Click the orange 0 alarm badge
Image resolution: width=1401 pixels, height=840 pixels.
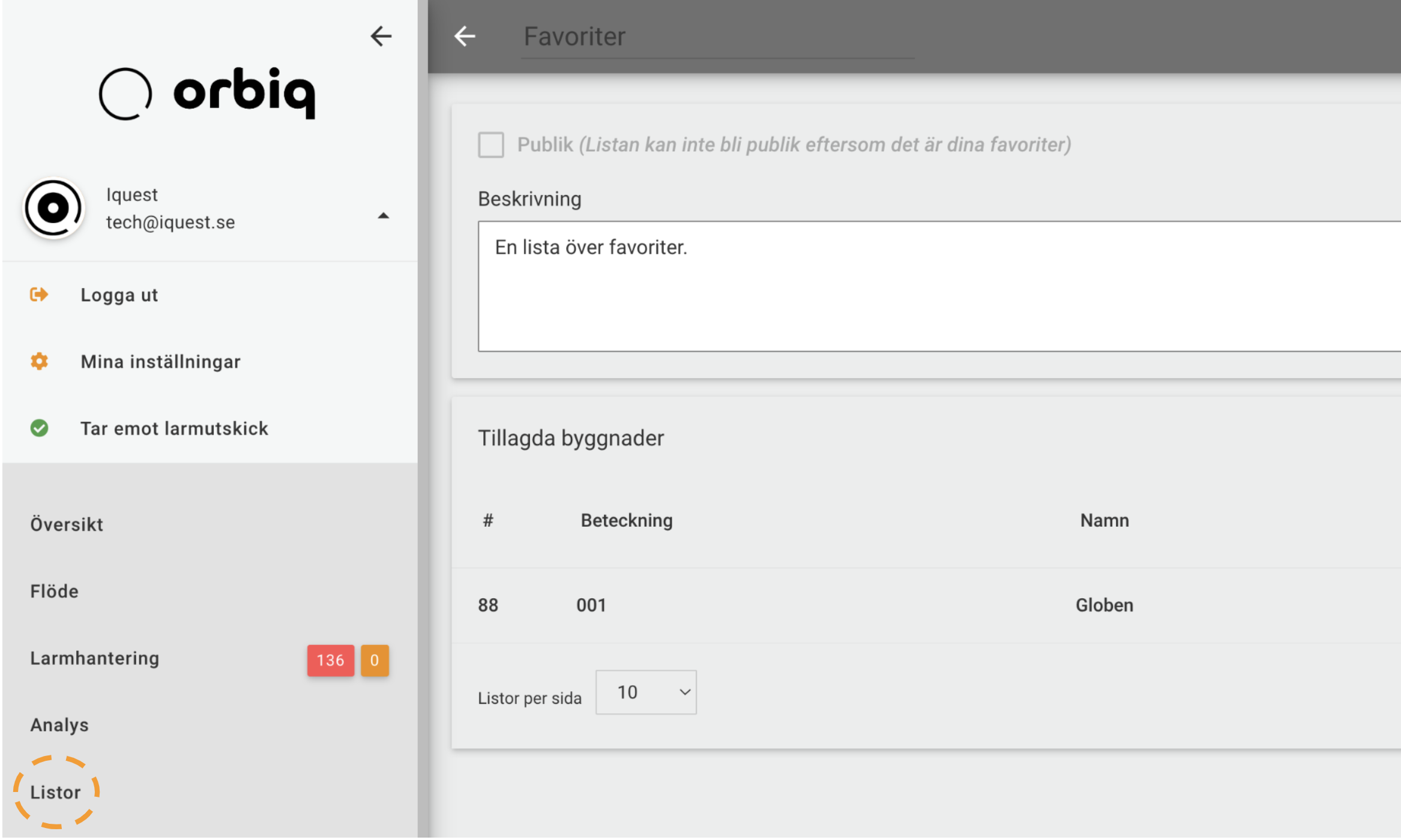pos(375,661)
